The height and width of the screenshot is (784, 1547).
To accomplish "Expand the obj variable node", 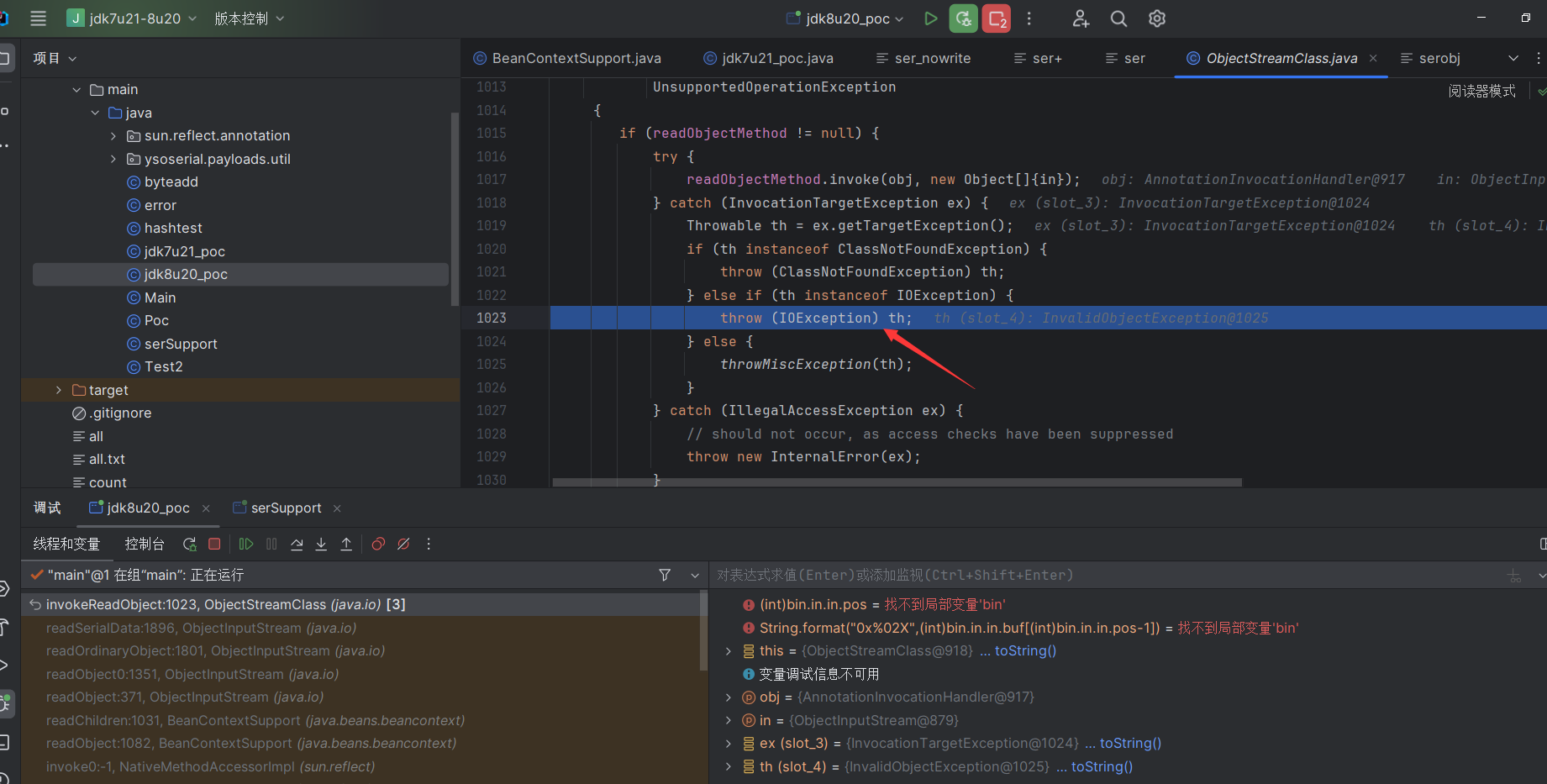I will [728, 697].
